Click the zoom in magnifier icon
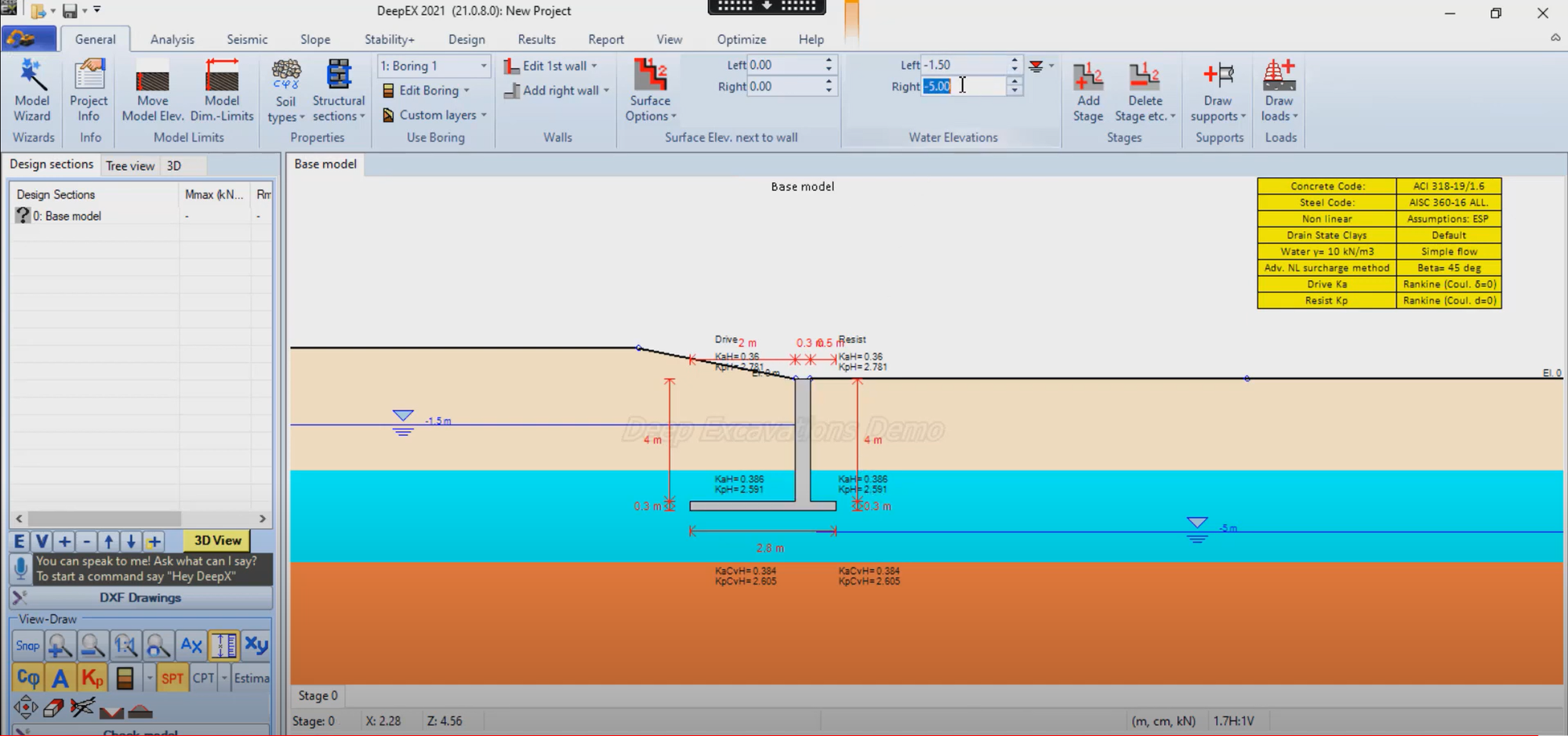The width and height of the screenshot is (1568, 736). [x=60, y=646]
